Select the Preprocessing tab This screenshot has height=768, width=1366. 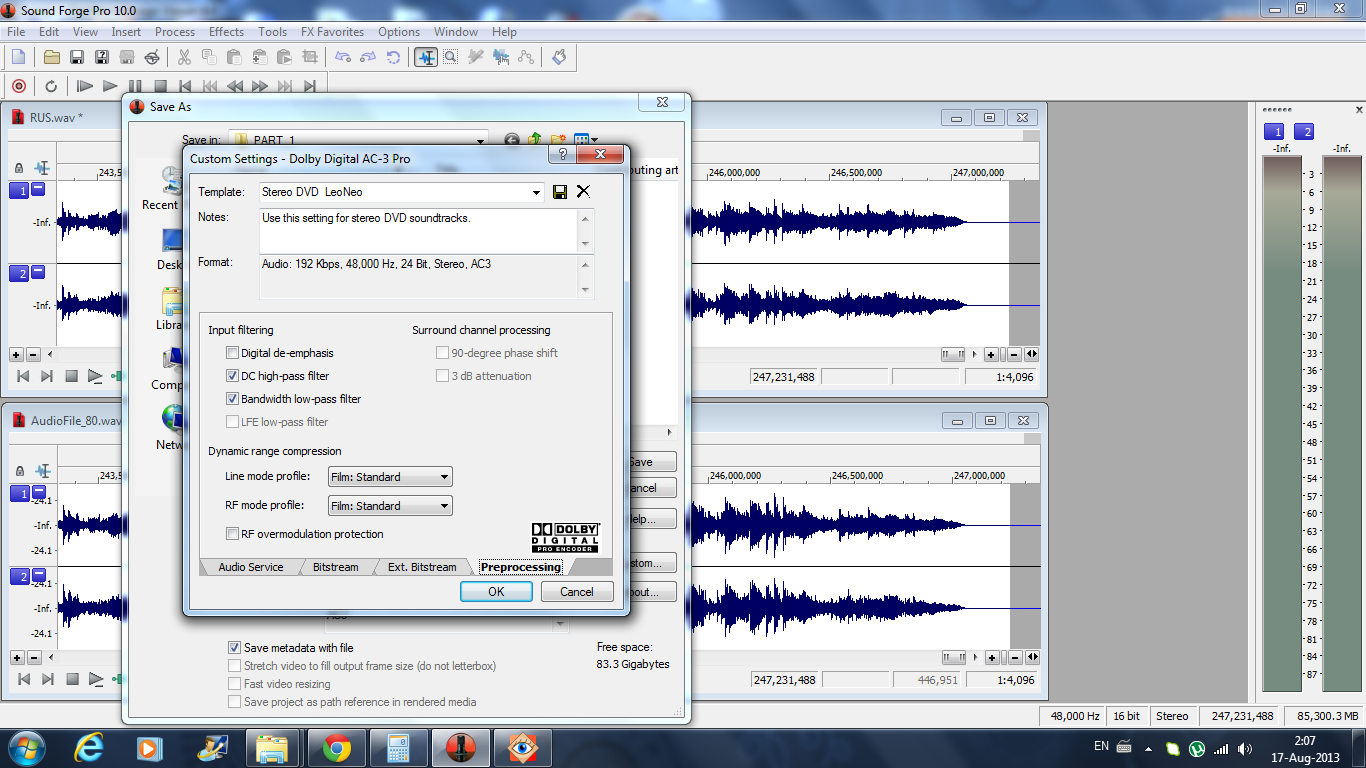521,567
